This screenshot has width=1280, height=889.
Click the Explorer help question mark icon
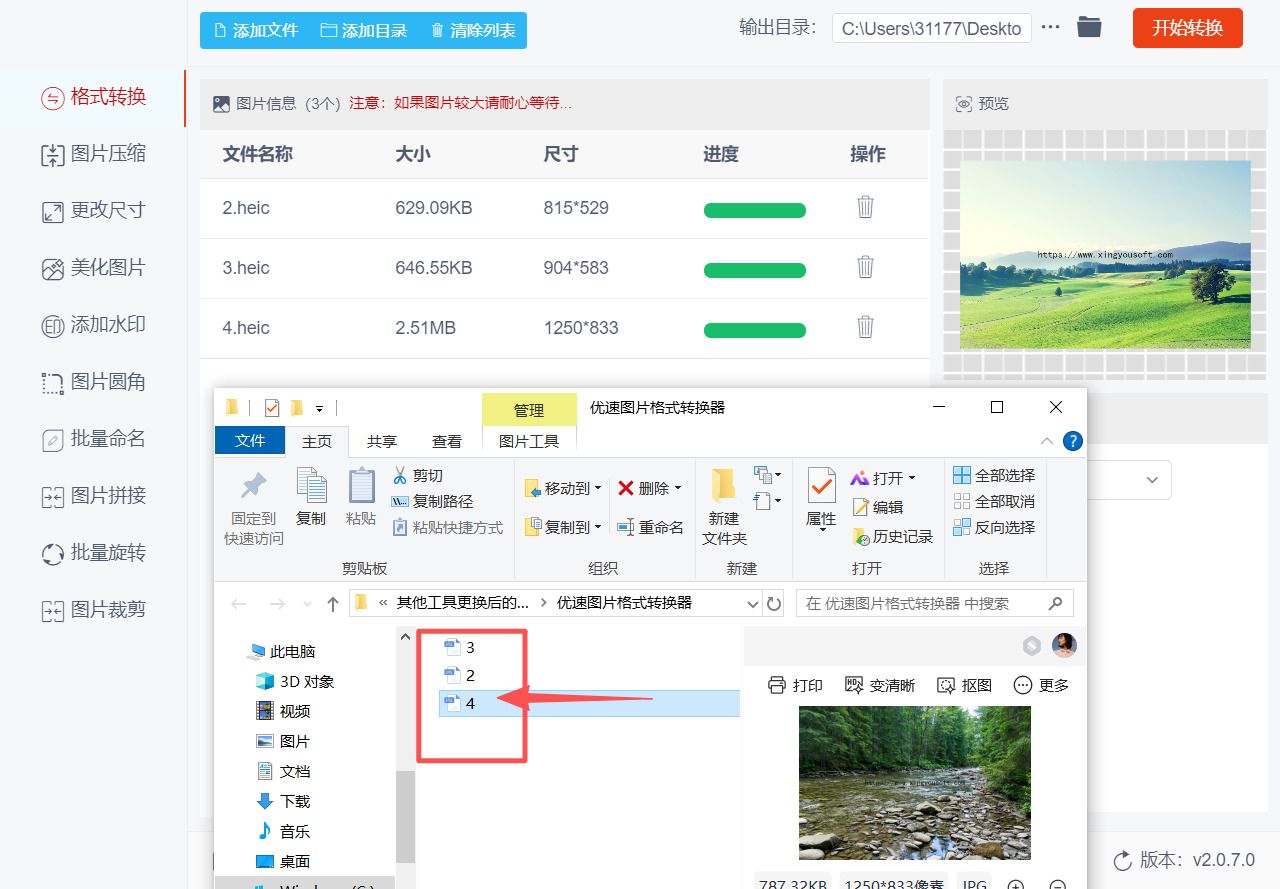[x=1072, y=441]
